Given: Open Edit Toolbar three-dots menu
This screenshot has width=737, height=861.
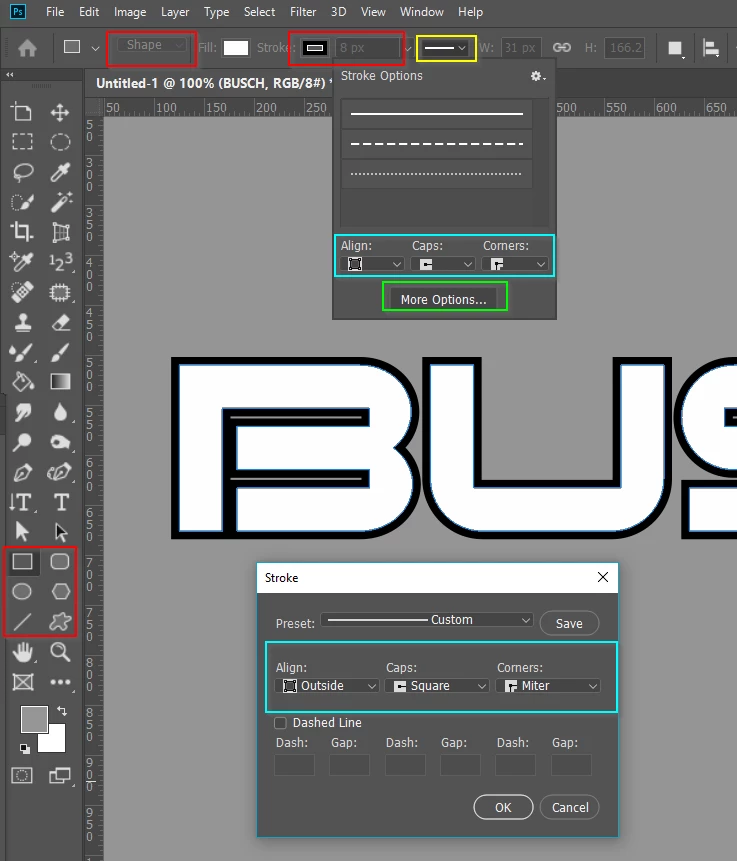Looking at the screenshot, I should pos(60,682).
